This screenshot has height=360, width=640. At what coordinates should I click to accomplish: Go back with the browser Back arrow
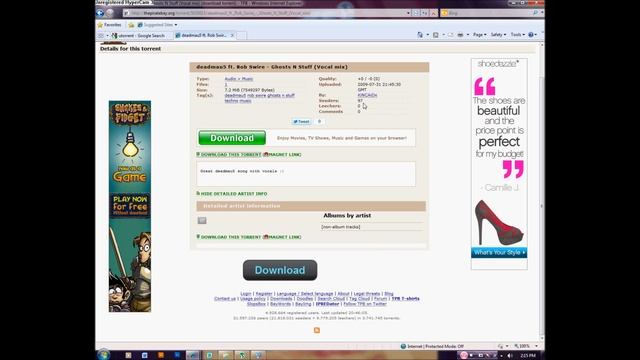(x=100, y=13)
